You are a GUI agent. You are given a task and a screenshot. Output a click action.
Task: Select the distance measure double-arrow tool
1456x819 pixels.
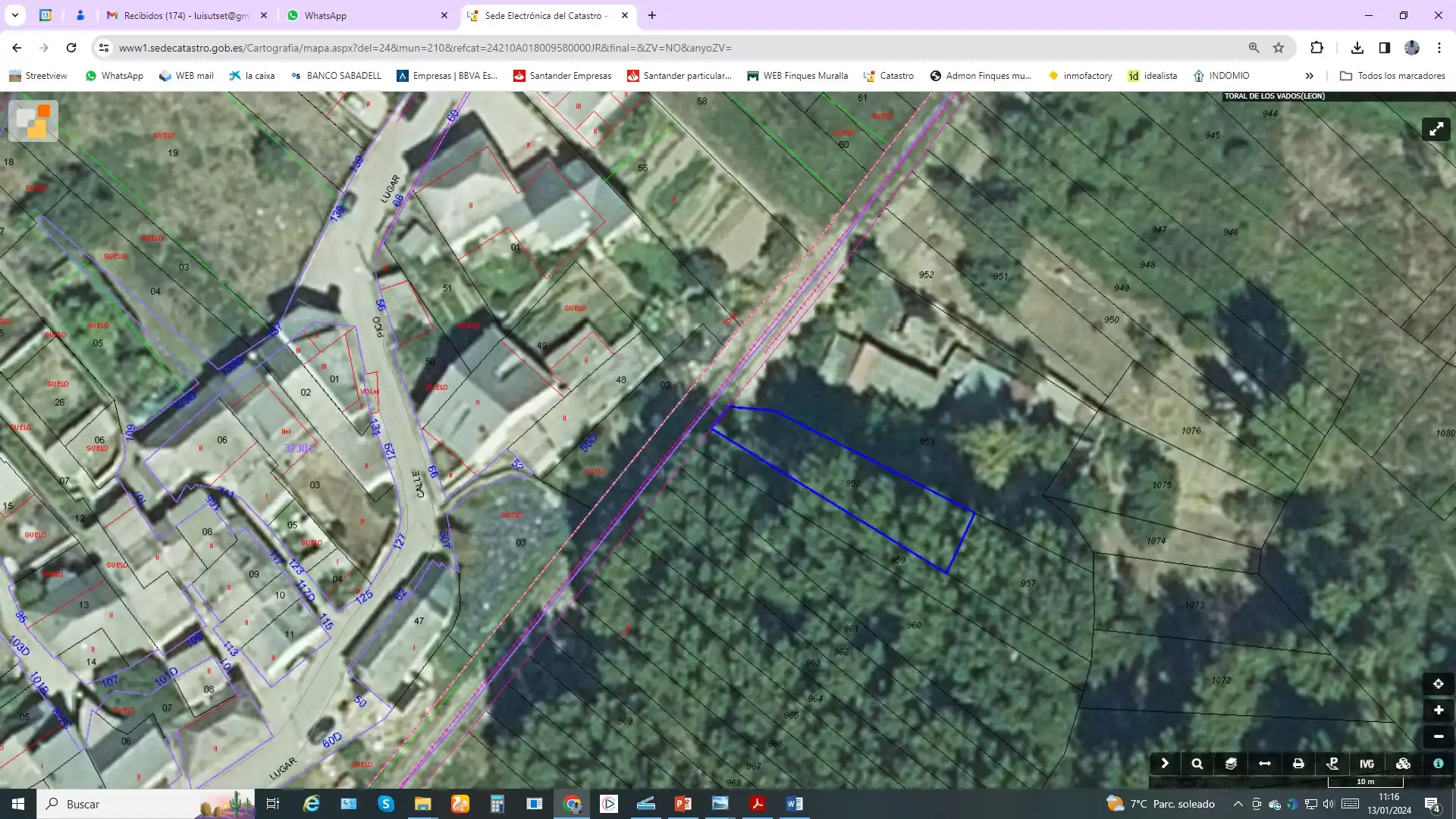click(1264, 764)
